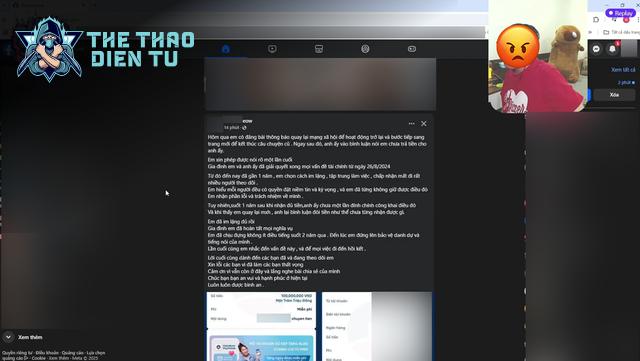Click the 'Xóa' button

point(614,95)
